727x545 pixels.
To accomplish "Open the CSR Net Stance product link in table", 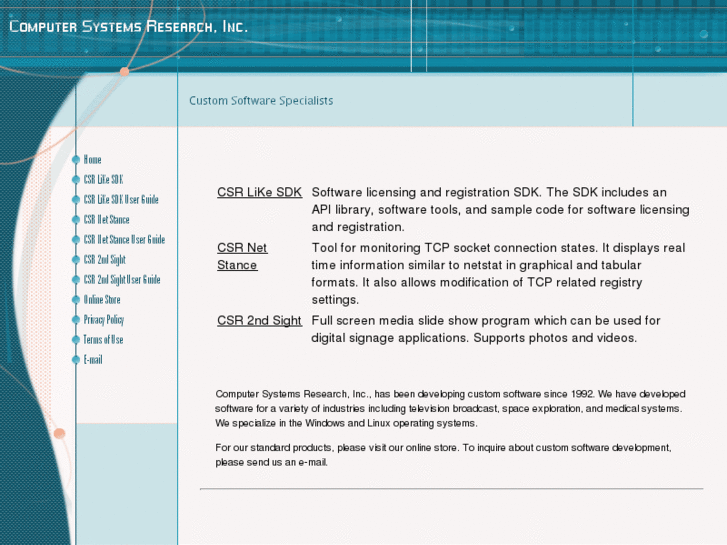I will [x=242, y=256].
